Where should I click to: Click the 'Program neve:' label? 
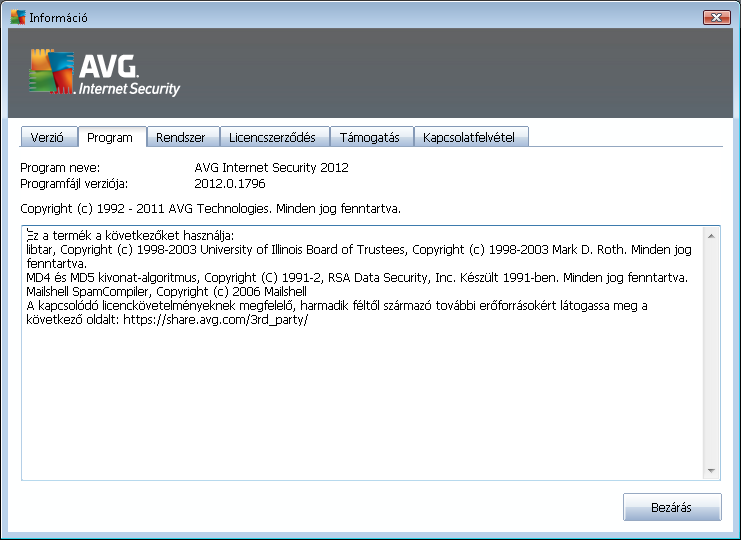[x=60, y=168]
